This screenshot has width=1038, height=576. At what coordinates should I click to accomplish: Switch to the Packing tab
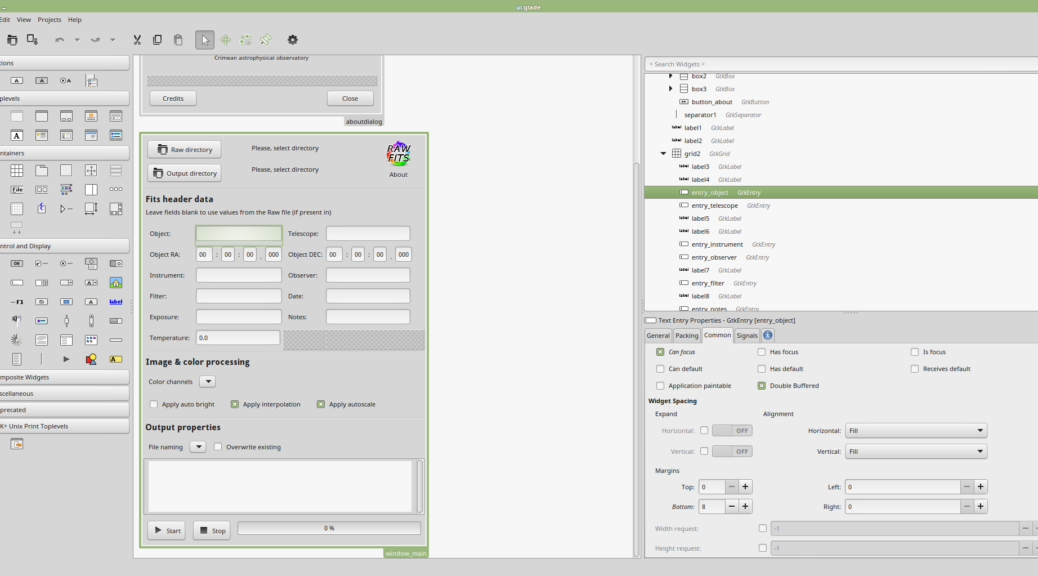687,336
